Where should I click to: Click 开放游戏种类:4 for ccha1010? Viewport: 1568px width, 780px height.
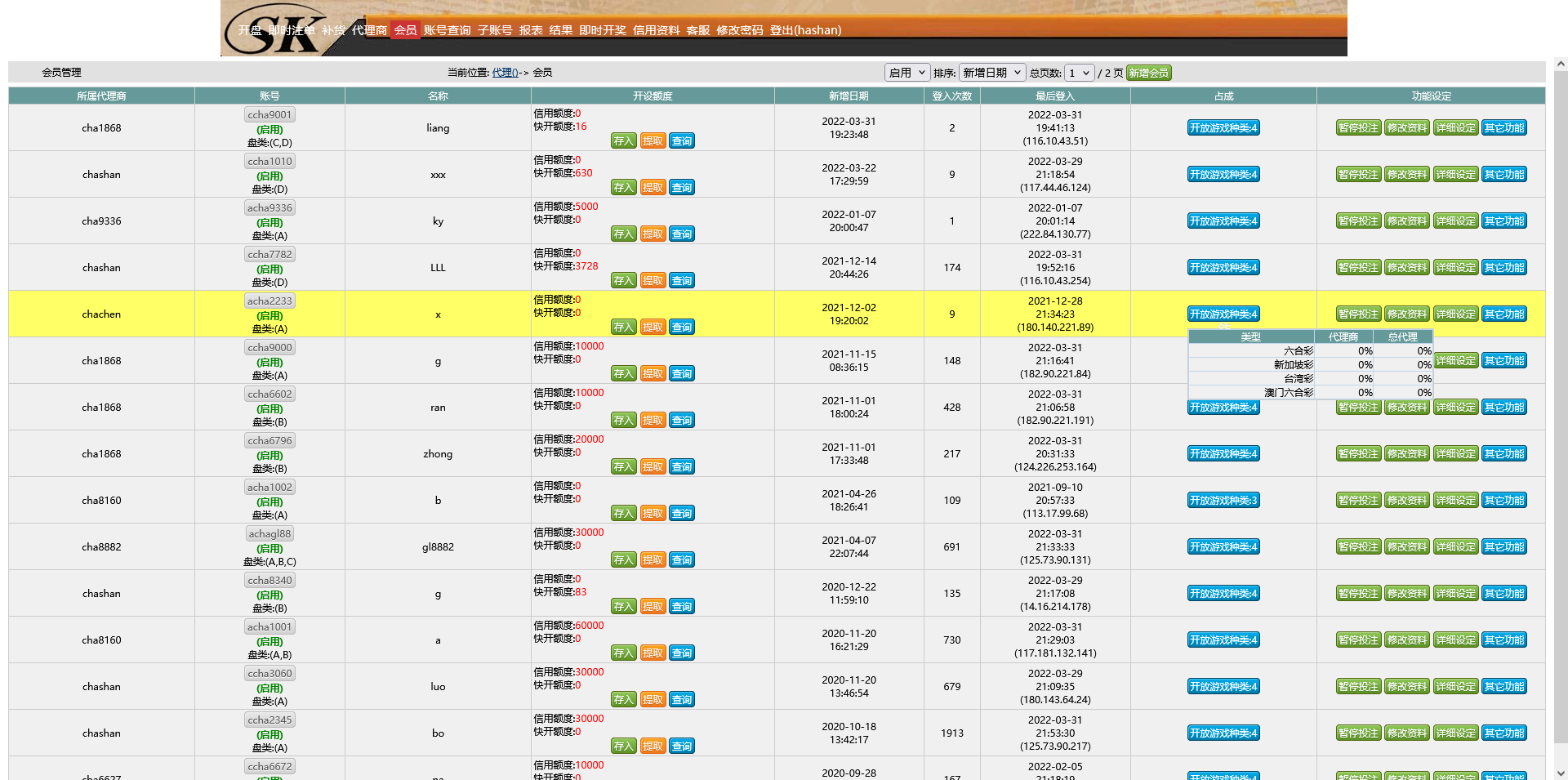[x=1223, y=175]
